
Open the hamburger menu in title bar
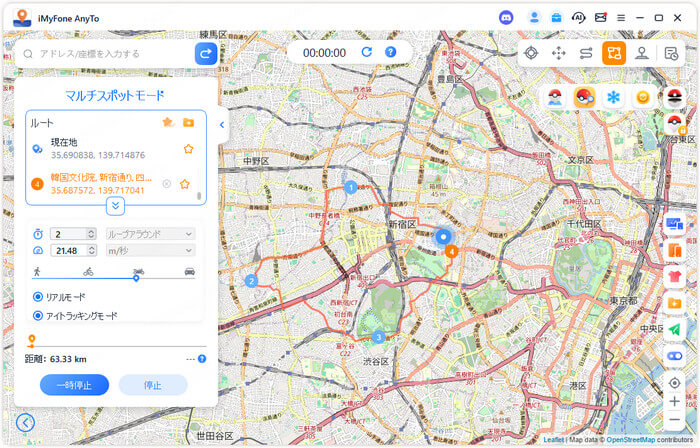pyautogui.click(x=621, y=18)
